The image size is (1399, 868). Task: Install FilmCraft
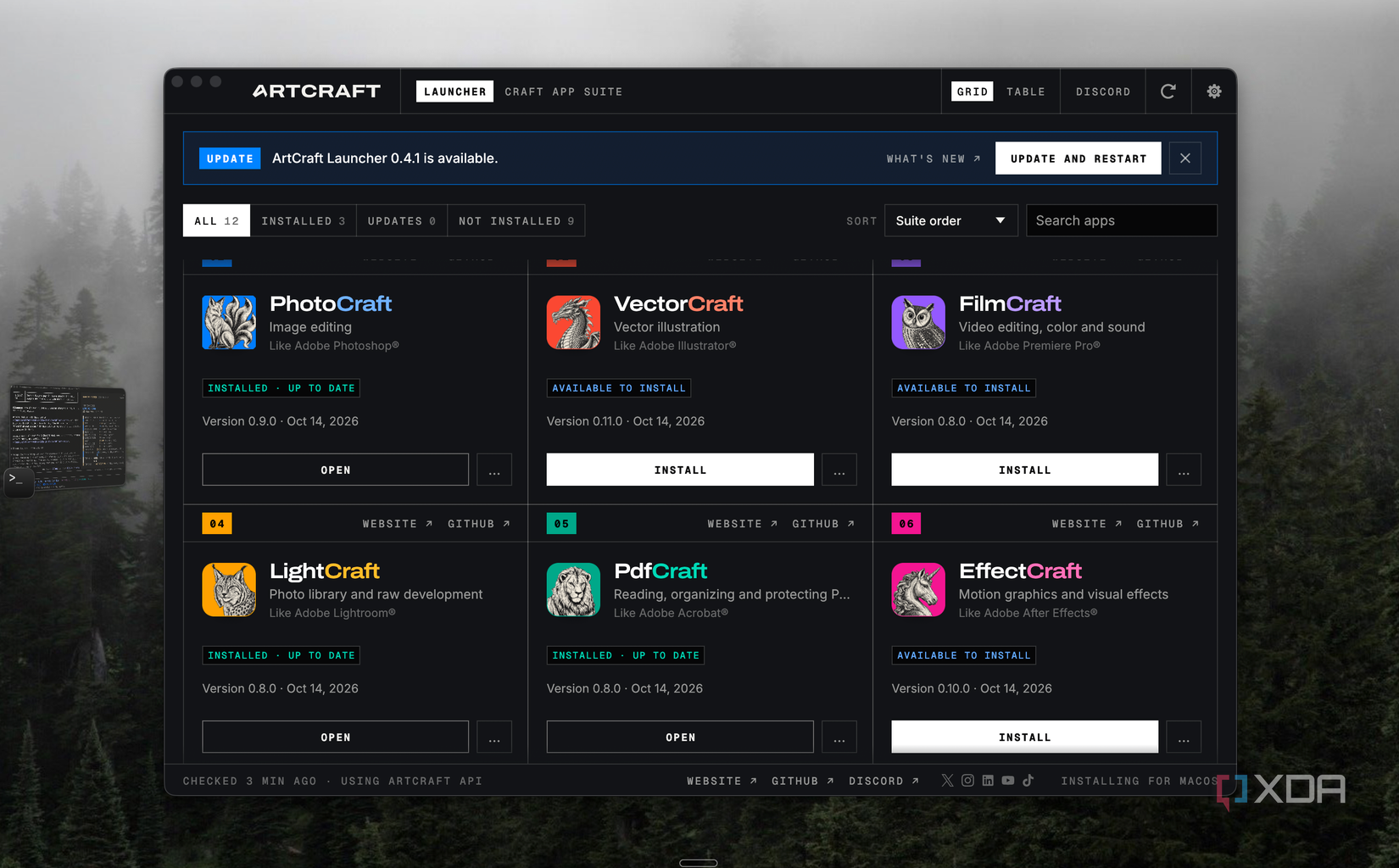tap(1024, 470)
